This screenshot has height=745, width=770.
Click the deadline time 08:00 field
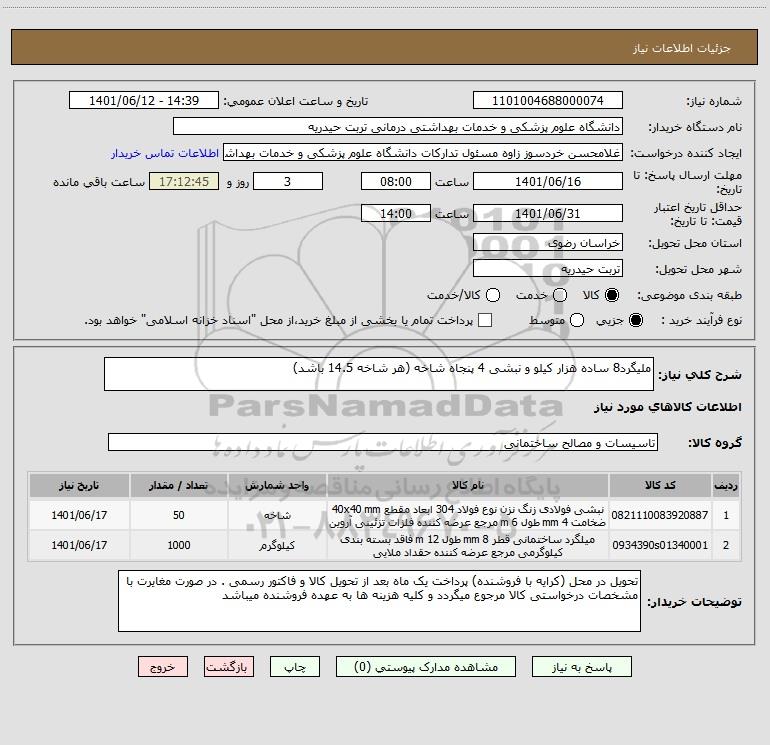pyautogui.click(x=396, y=181)
